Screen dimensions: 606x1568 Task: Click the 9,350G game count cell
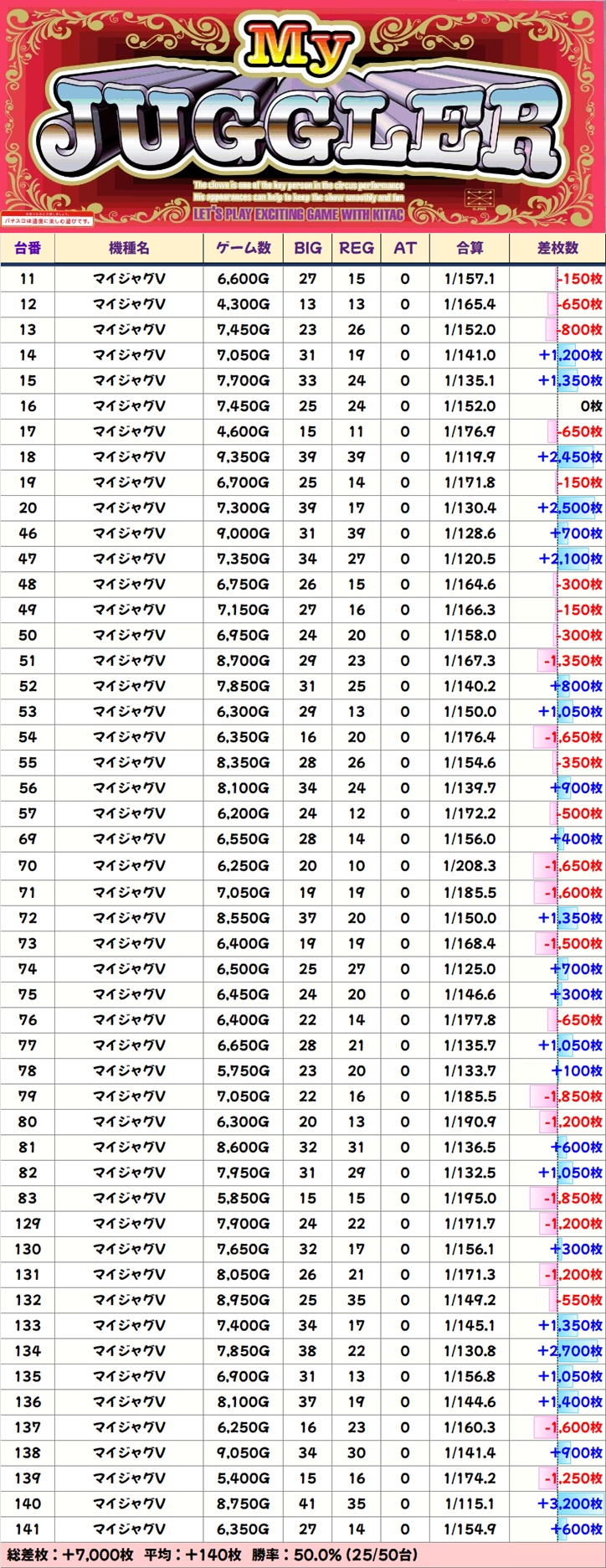click(243, 457)
